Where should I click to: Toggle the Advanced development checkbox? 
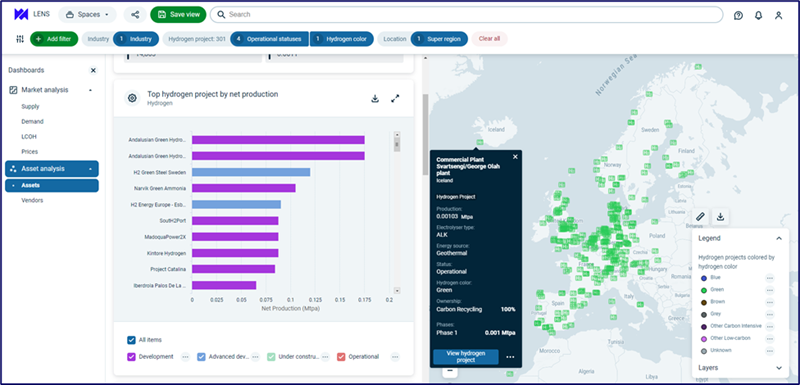click(201, 357)
